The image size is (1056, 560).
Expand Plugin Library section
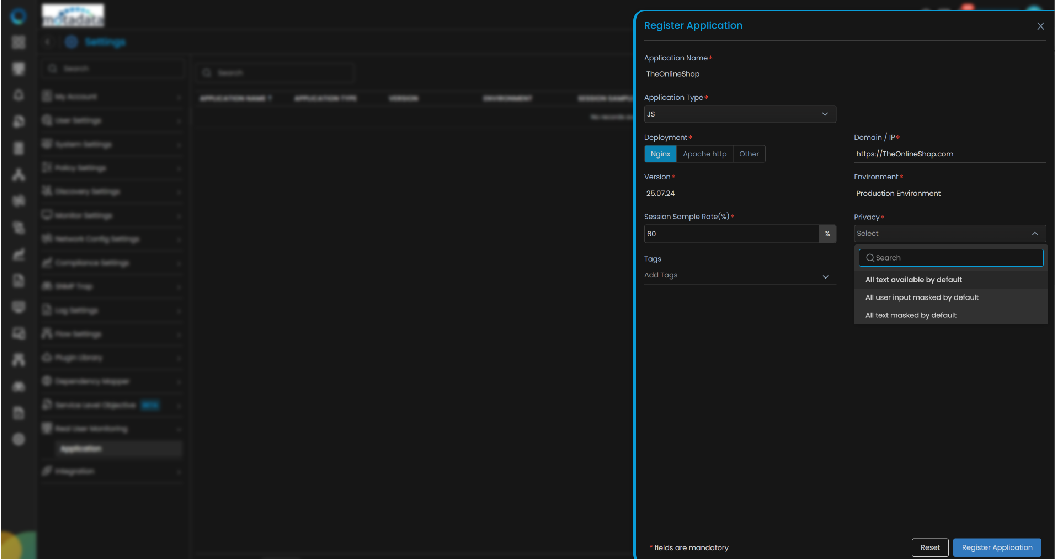[112, 358]
